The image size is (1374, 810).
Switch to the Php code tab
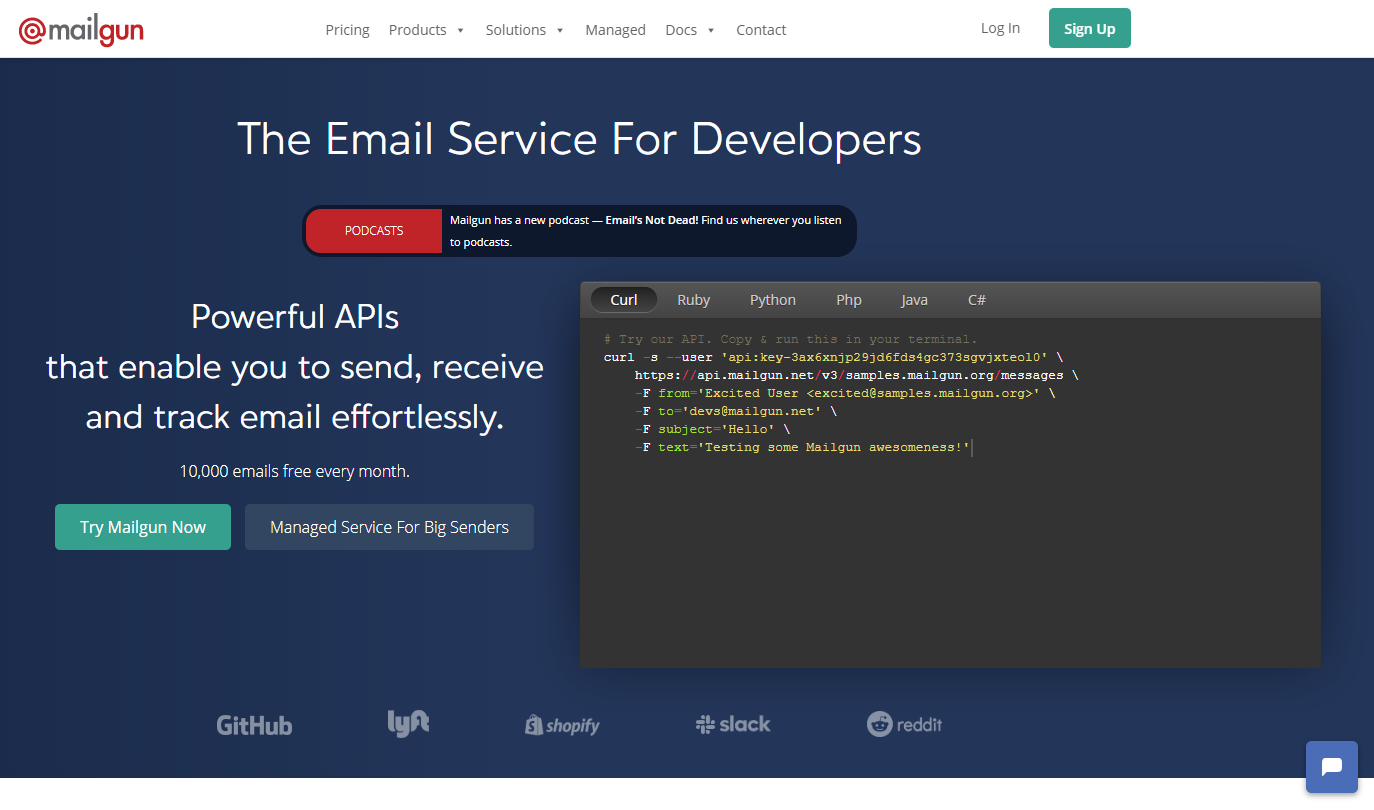(849, 300)
